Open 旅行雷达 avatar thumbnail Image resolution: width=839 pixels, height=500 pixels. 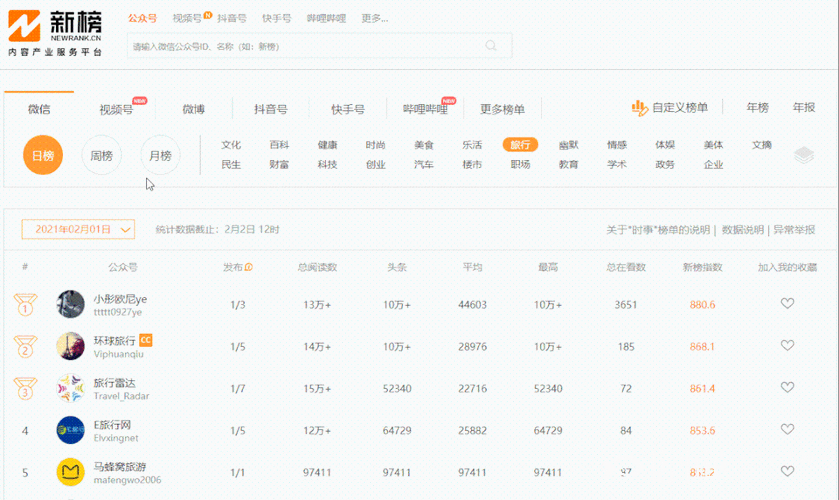71,388
